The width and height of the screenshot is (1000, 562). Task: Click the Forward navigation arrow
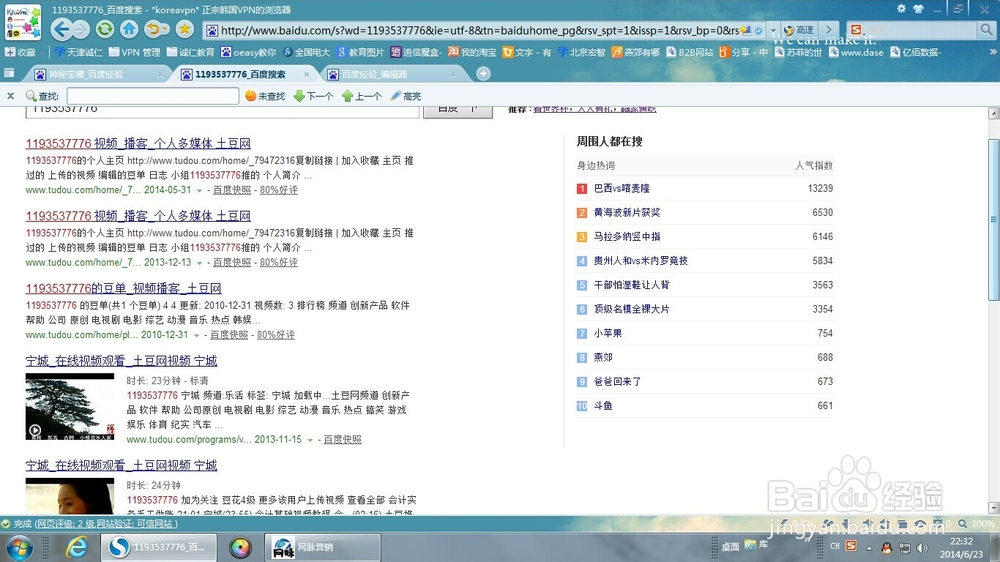coord(80,29)
